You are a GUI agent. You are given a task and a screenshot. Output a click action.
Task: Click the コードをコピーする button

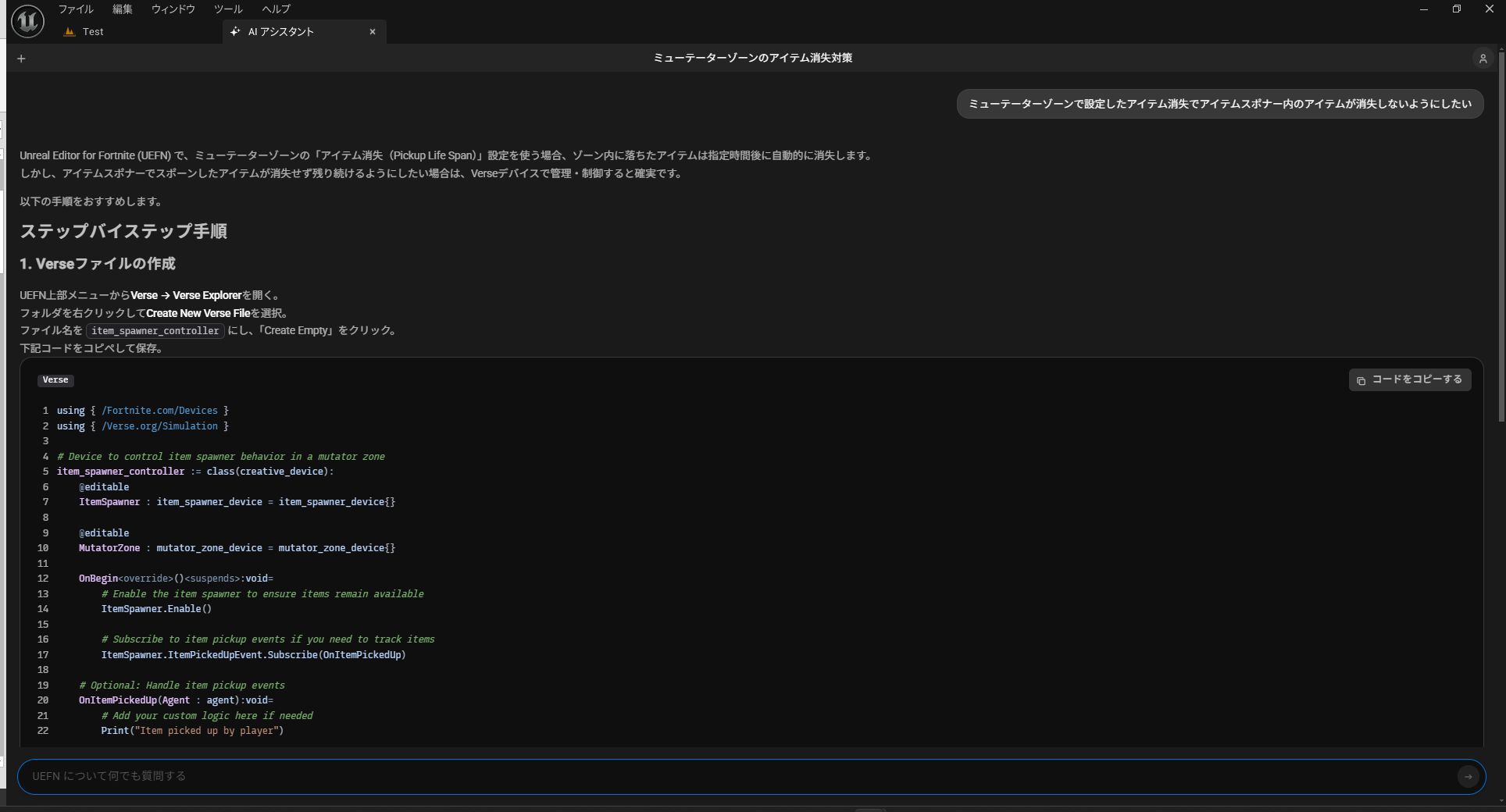click(x=1409, y=379)
